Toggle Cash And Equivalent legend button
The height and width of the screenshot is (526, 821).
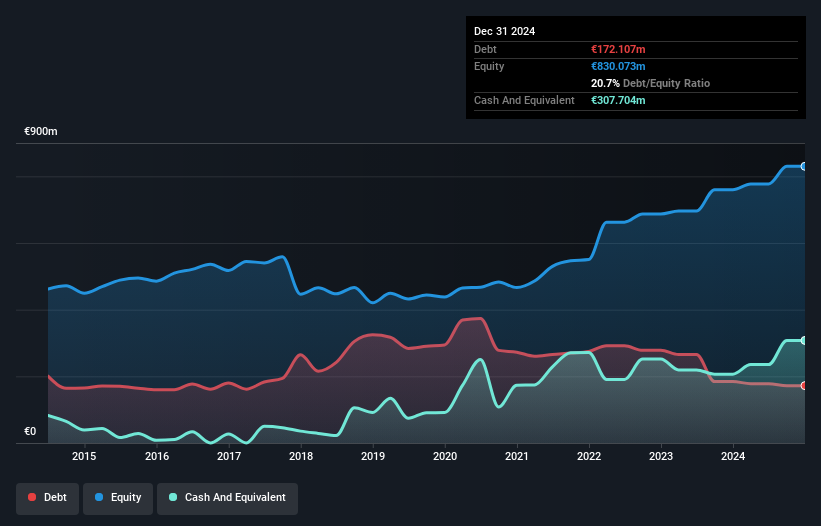(227, 498)
